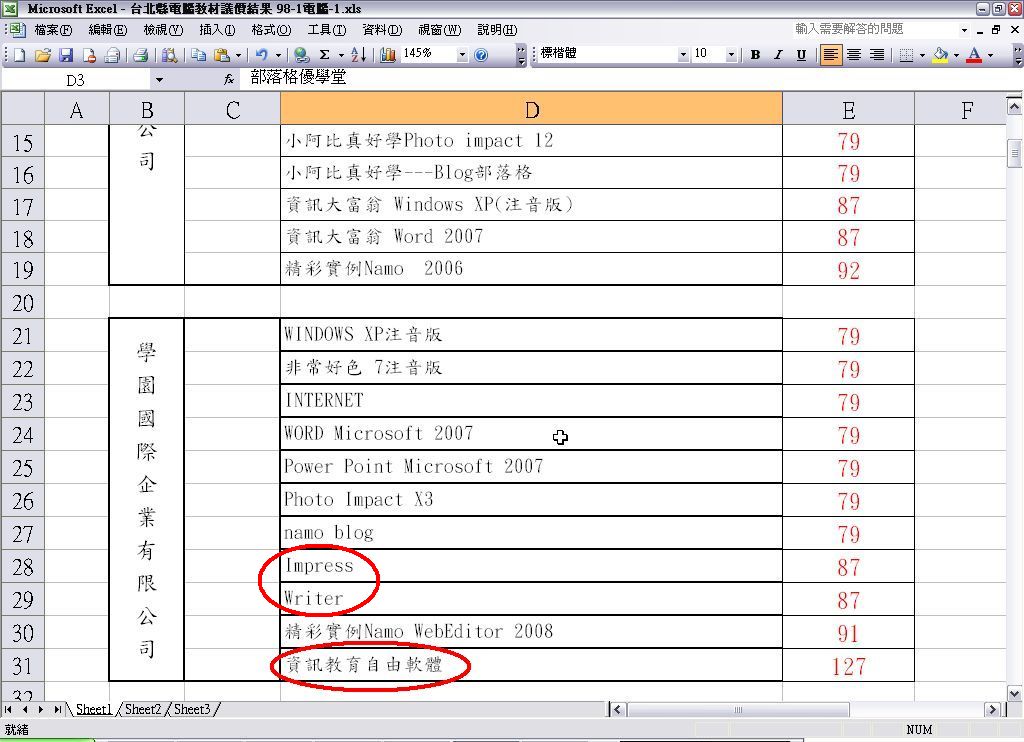Switch to the Sheet2 tab
Viewport: 1024px width, 742px height.
[x=142, y=709]
